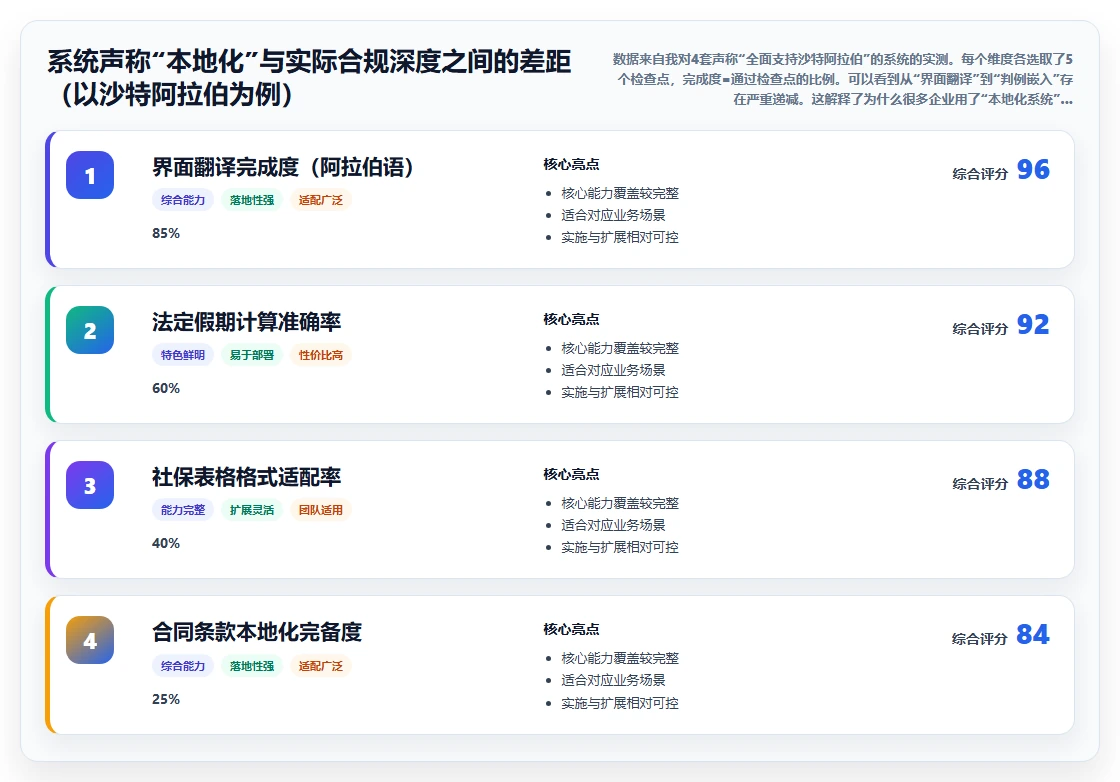Click 综合评分 label next to 96
The image size is (1120, 782).
click(x=980, y=174)
